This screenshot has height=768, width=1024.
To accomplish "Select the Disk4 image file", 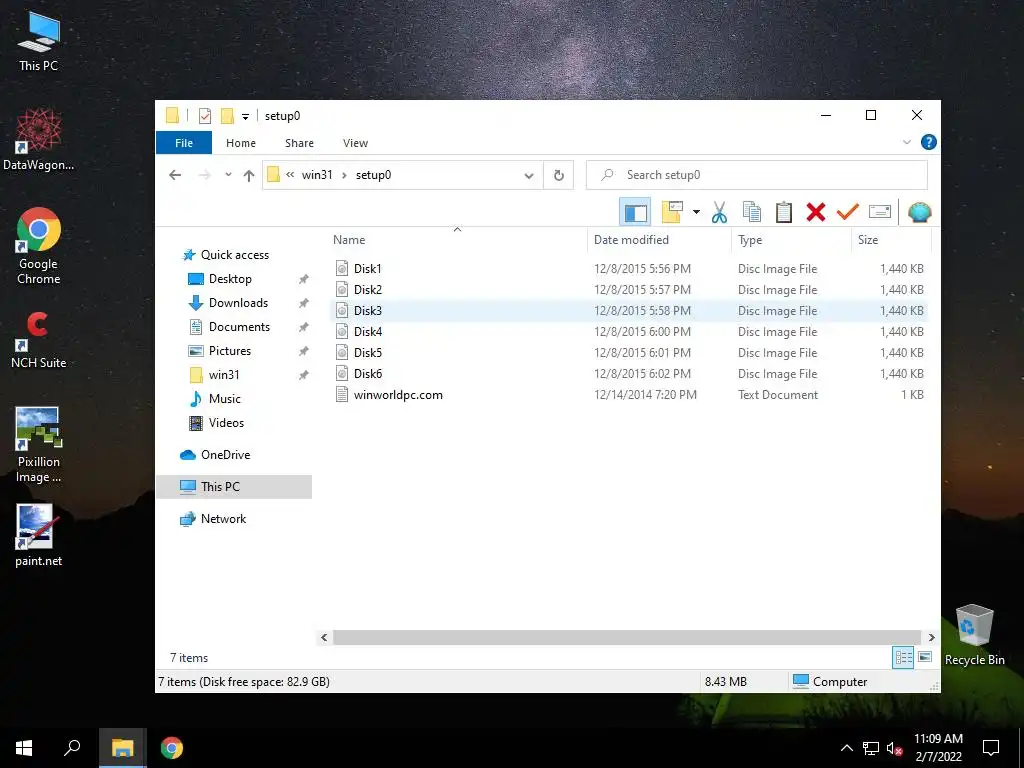I will (x=368, y=331).
